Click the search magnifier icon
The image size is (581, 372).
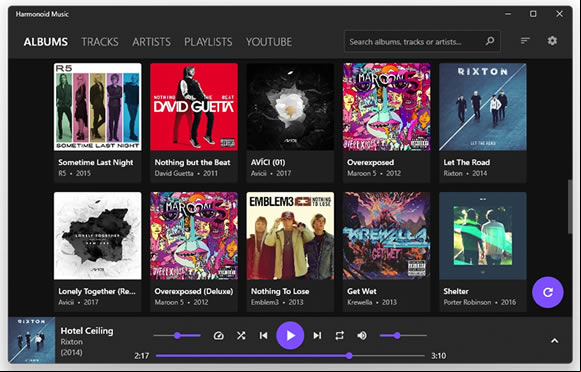point(490,41)
